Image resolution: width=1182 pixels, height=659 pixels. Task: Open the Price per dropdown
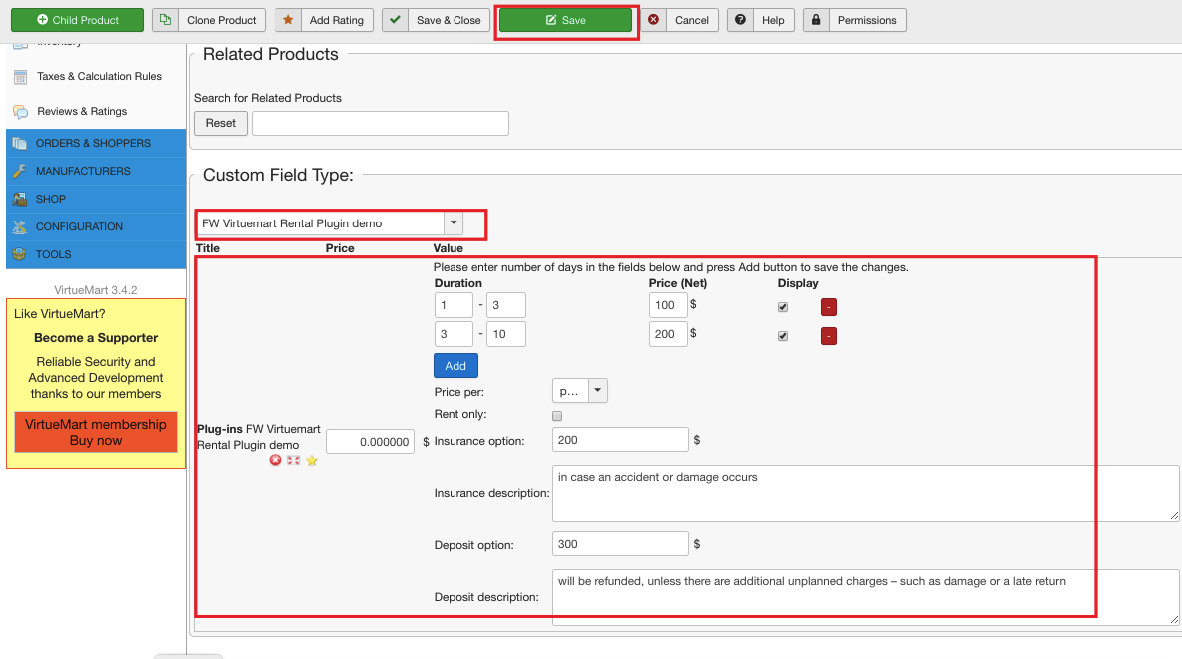click(x=597, y=390)
